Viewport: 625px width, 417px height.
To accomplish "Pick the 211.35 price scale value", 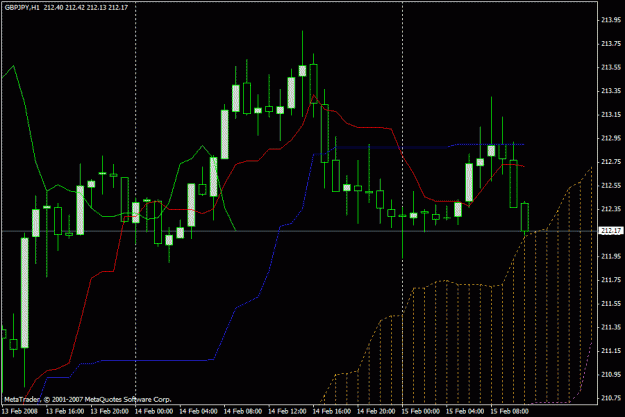I will (611, 327).
